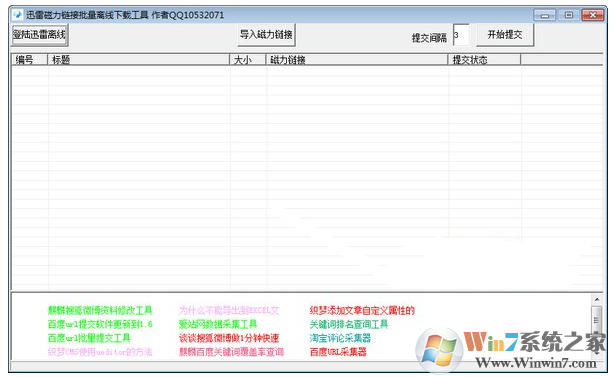Sort by the 大小 column header
Viewport: 613px width, 377px height.
pos(248,60)
